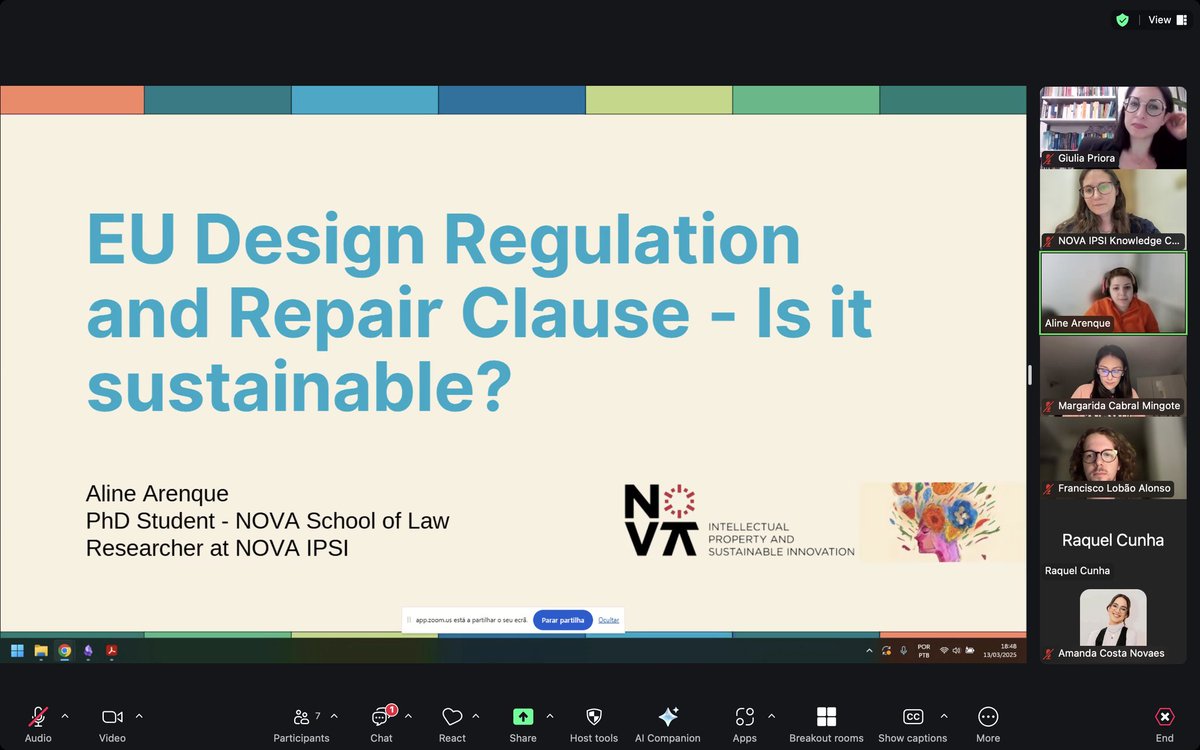This screenshot has width=1200, height=750.
Task: Click the red End meeting button
Action: 1164,724
